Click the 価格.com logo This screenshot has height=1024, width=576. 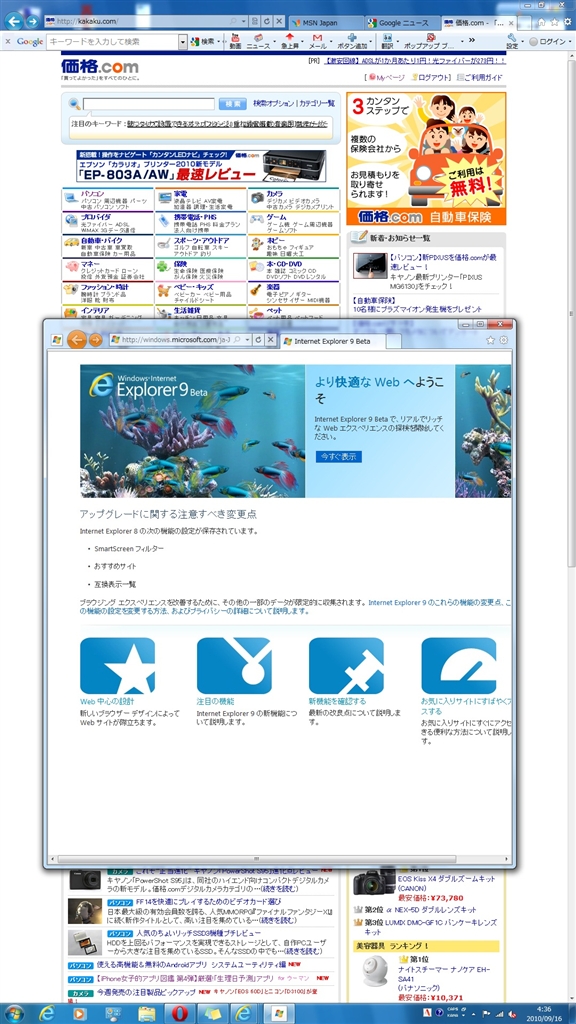pos(100,67)
